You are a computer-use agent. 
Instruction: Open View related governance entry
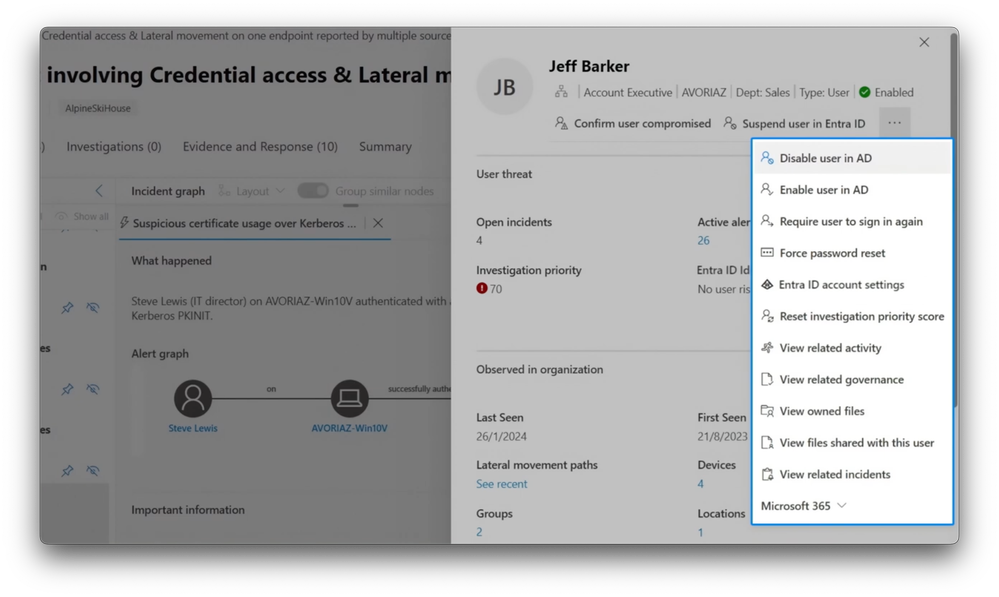click(x=852, y=380)
